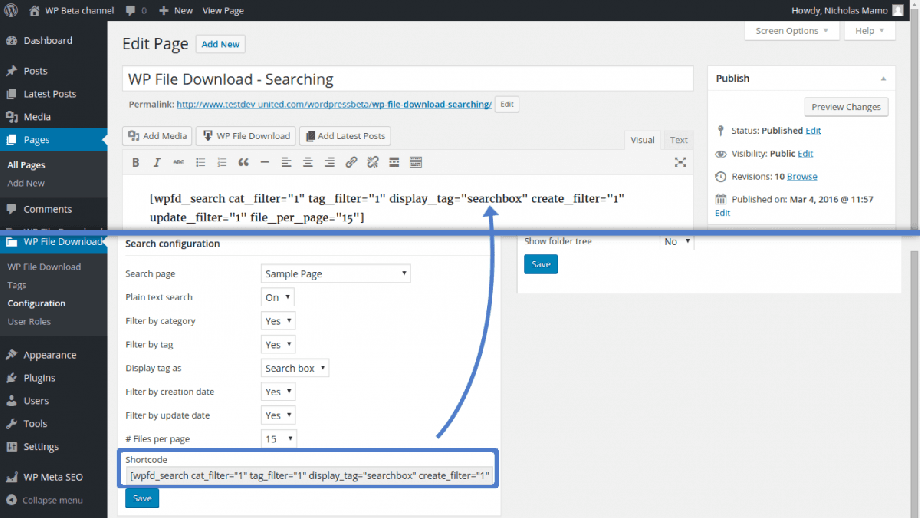The image size is (920, 518).
Task: Click the WordPress logo in admin bar
Action: pos(11,10)
